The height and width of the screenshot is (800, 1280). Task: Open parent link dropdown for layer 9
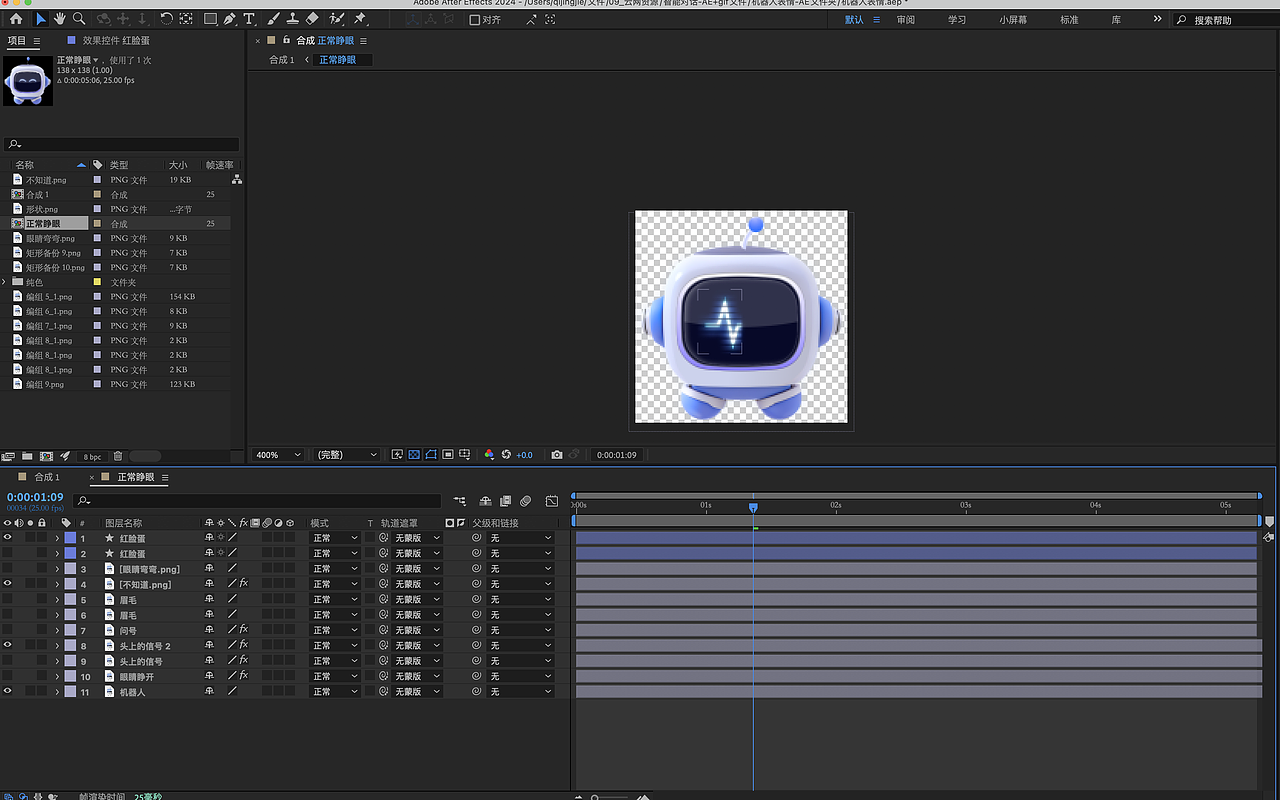point(520,661)
